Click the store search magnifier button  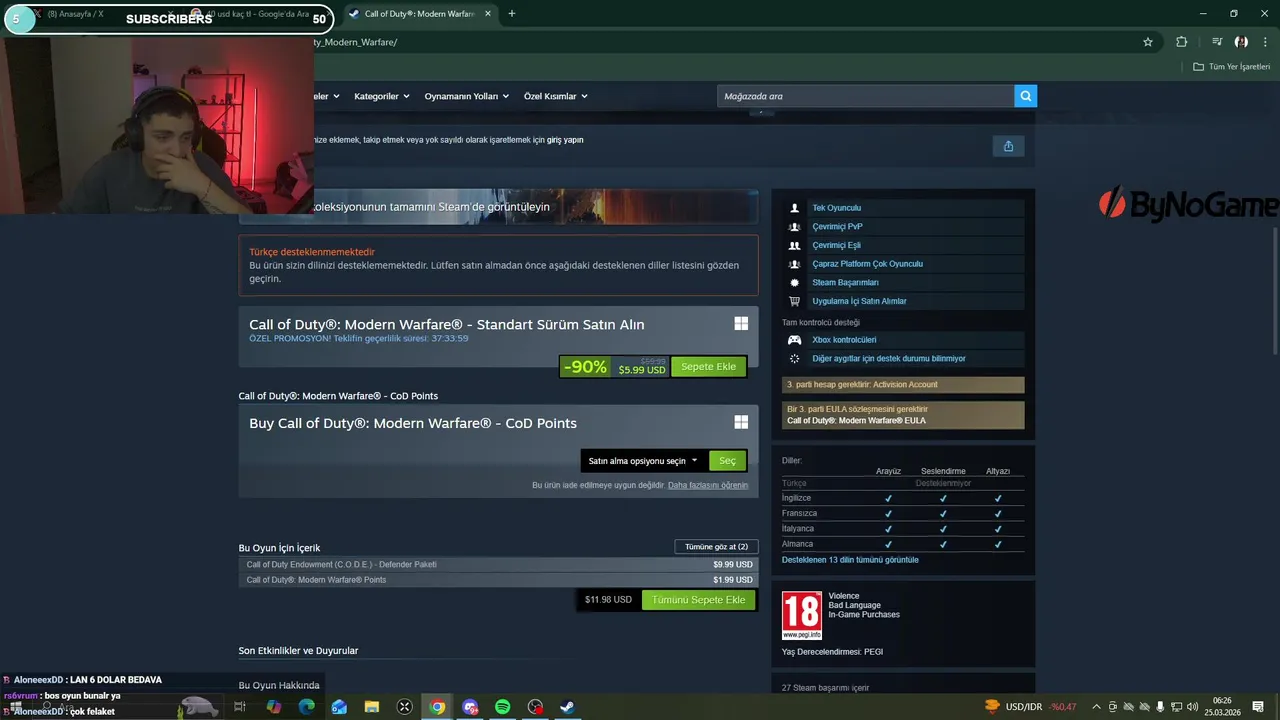coord(1025,96)
